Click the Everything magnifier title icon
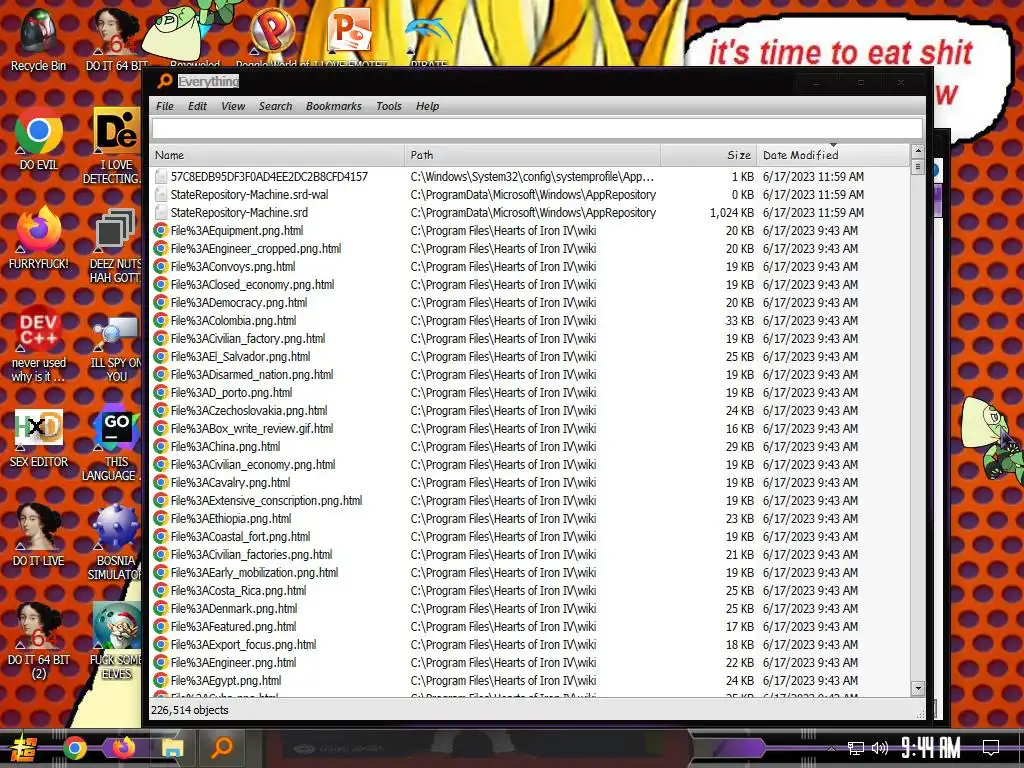This screenshot has height=768, width=1024. 165,81
